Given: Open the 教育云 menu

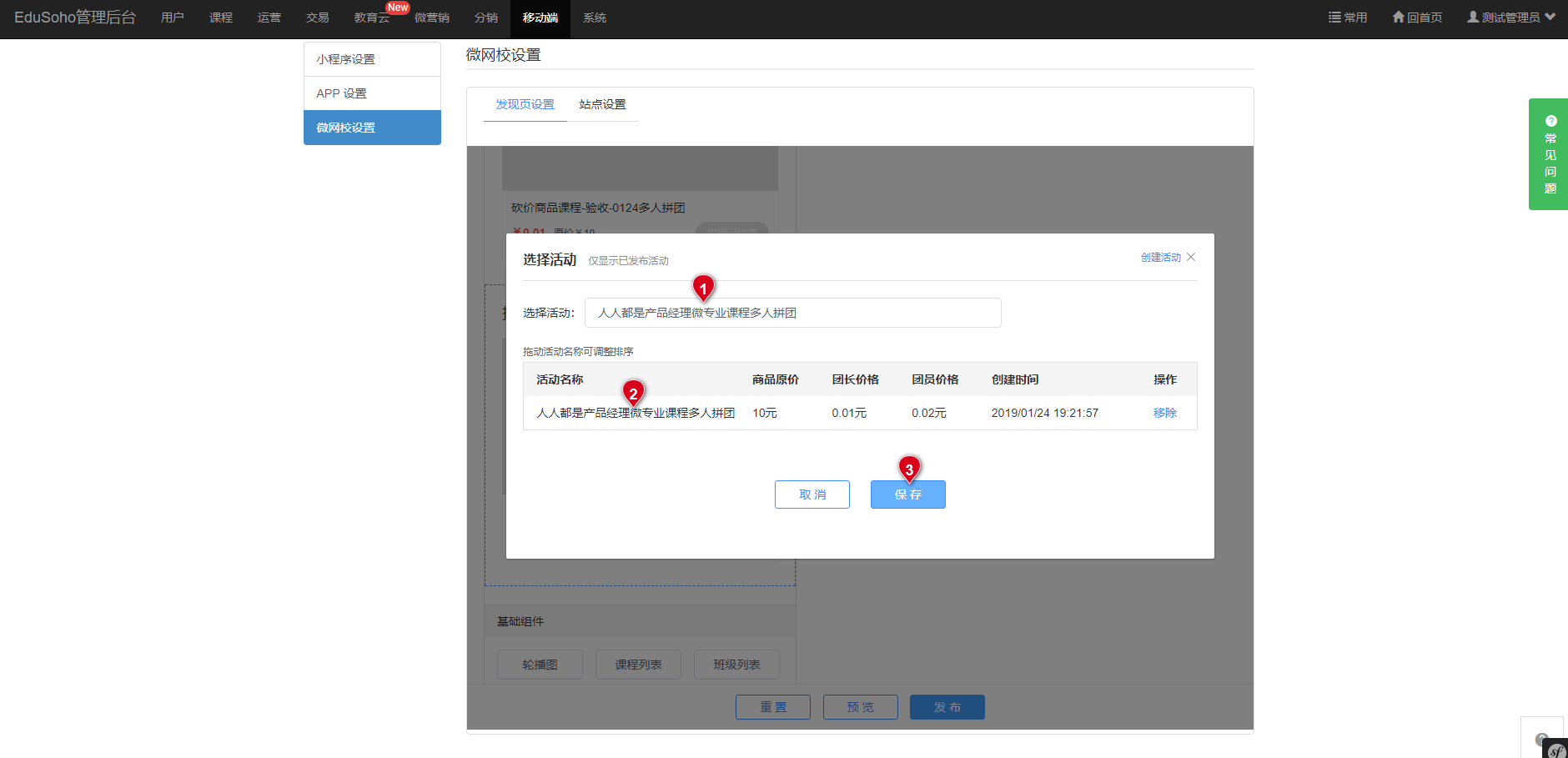Looking at the screenshot, I should click(x=371, y=18).
